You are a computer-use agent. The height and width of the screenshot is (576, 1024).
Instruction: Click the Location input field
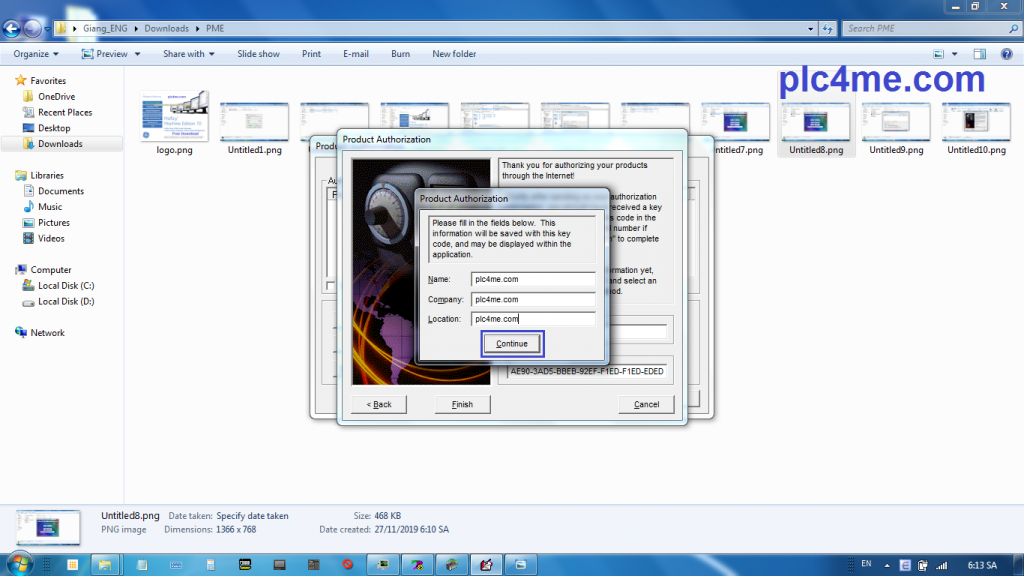coord(533,319)
